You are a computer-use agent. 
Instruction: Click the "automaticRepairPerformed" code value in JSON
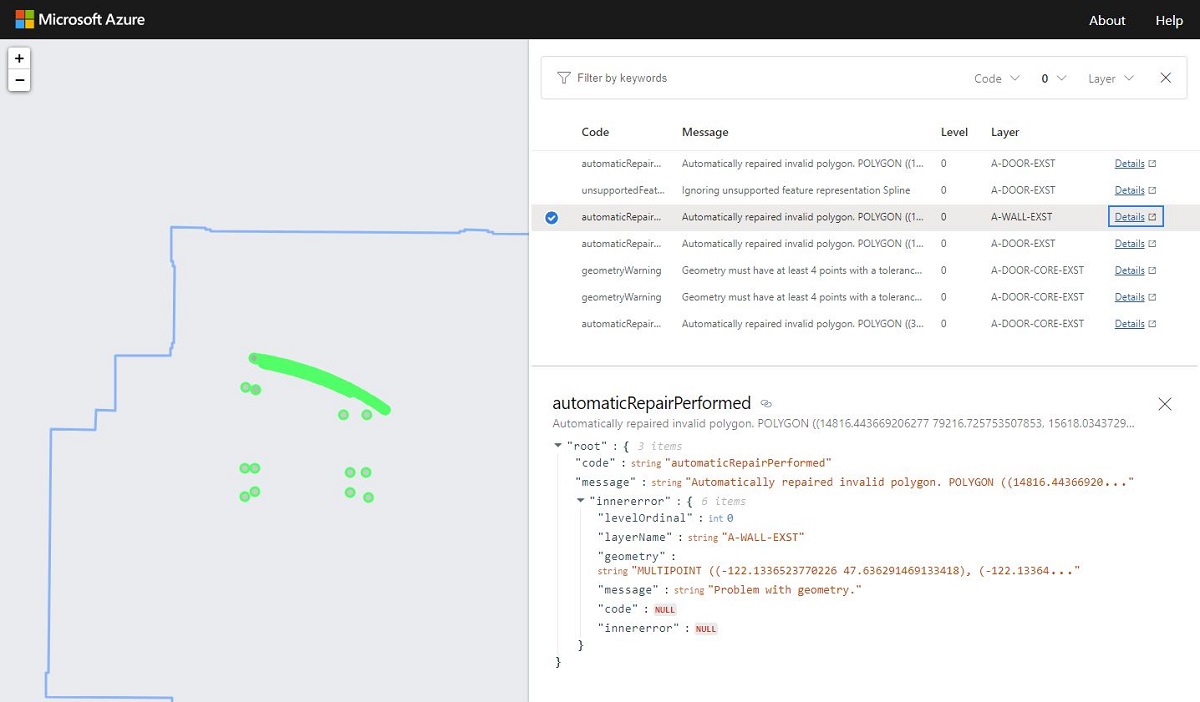tap(747, 463)
